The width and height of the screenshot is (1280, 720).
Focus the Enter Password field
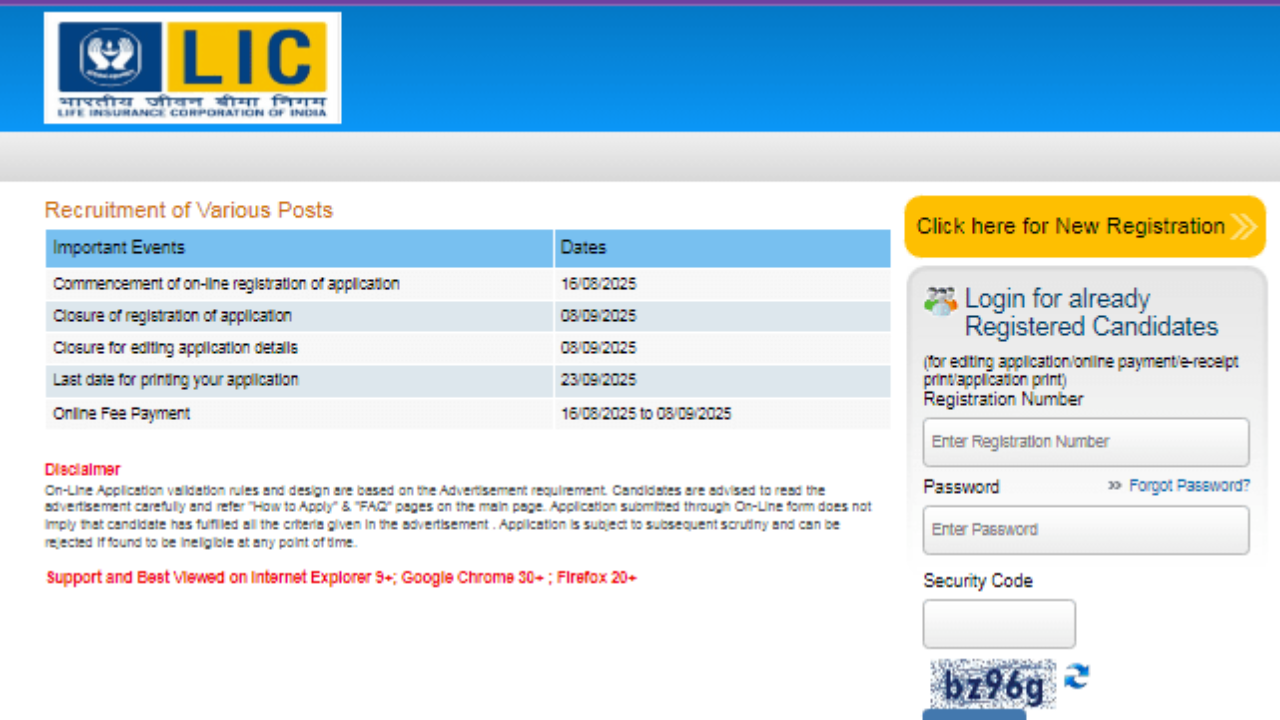[1085, 530]
